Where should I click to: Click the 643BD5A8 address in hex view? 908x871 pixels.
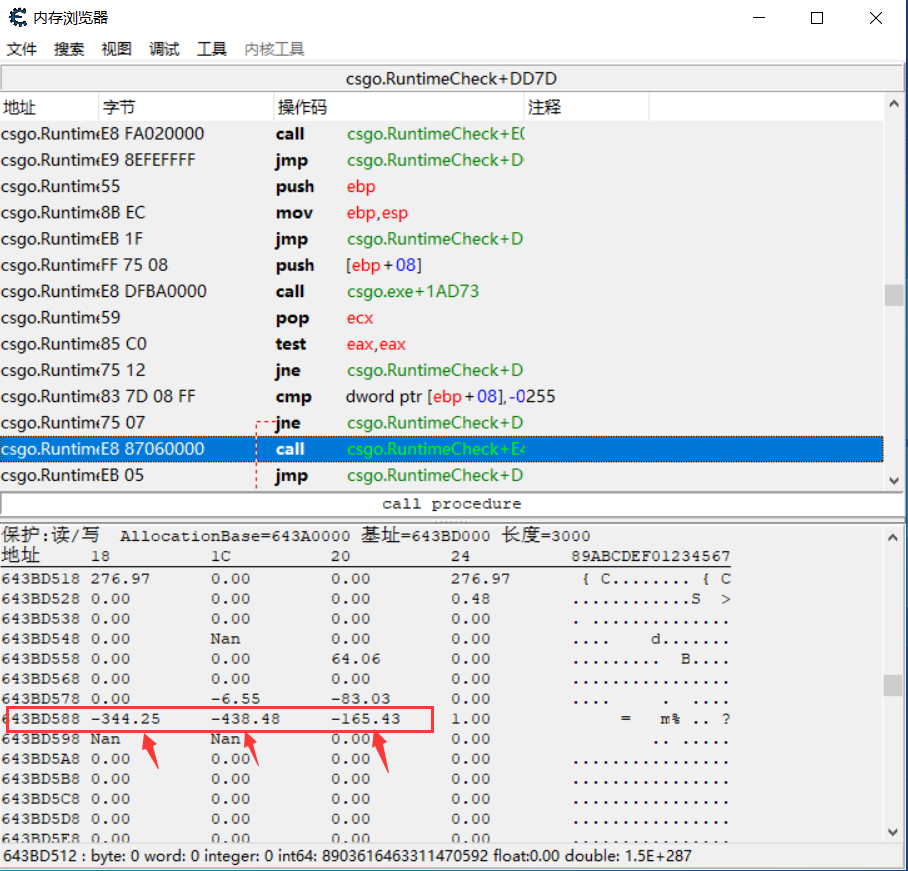41,759
